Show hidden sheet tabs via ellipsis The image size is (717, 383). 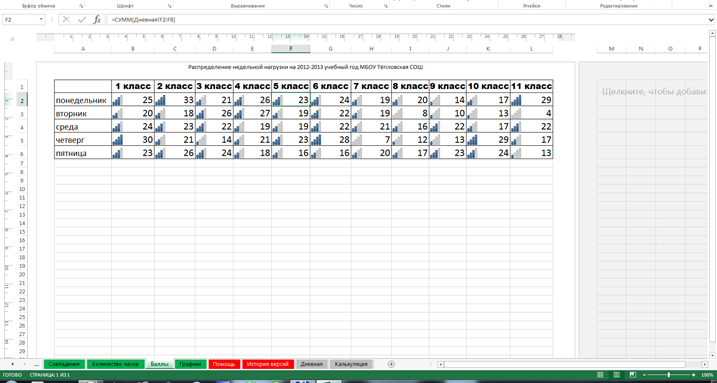37,364
